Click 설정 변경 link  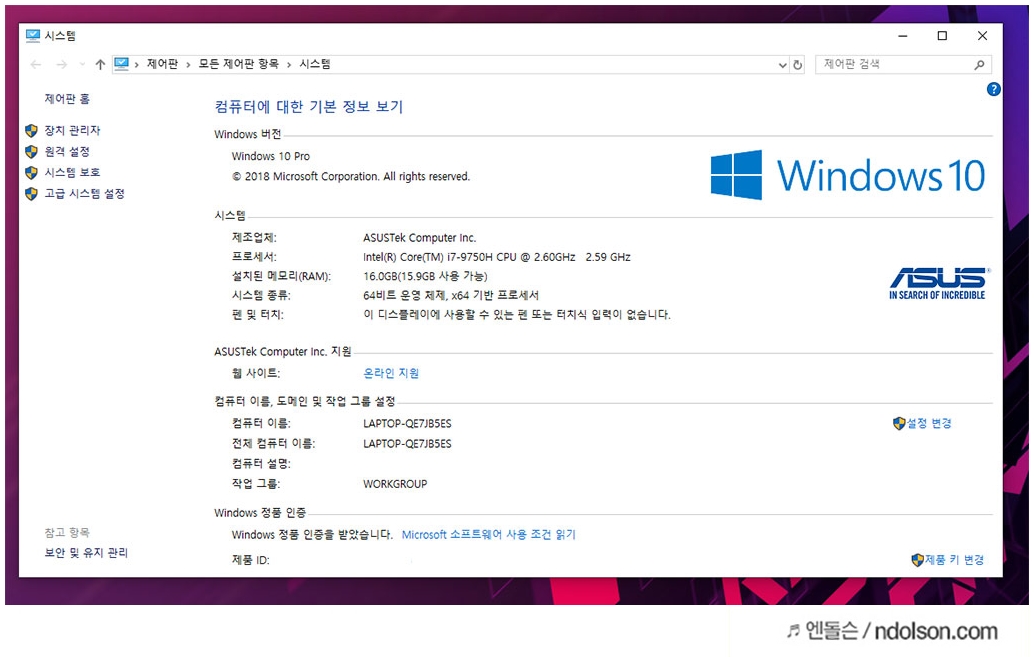929,423
